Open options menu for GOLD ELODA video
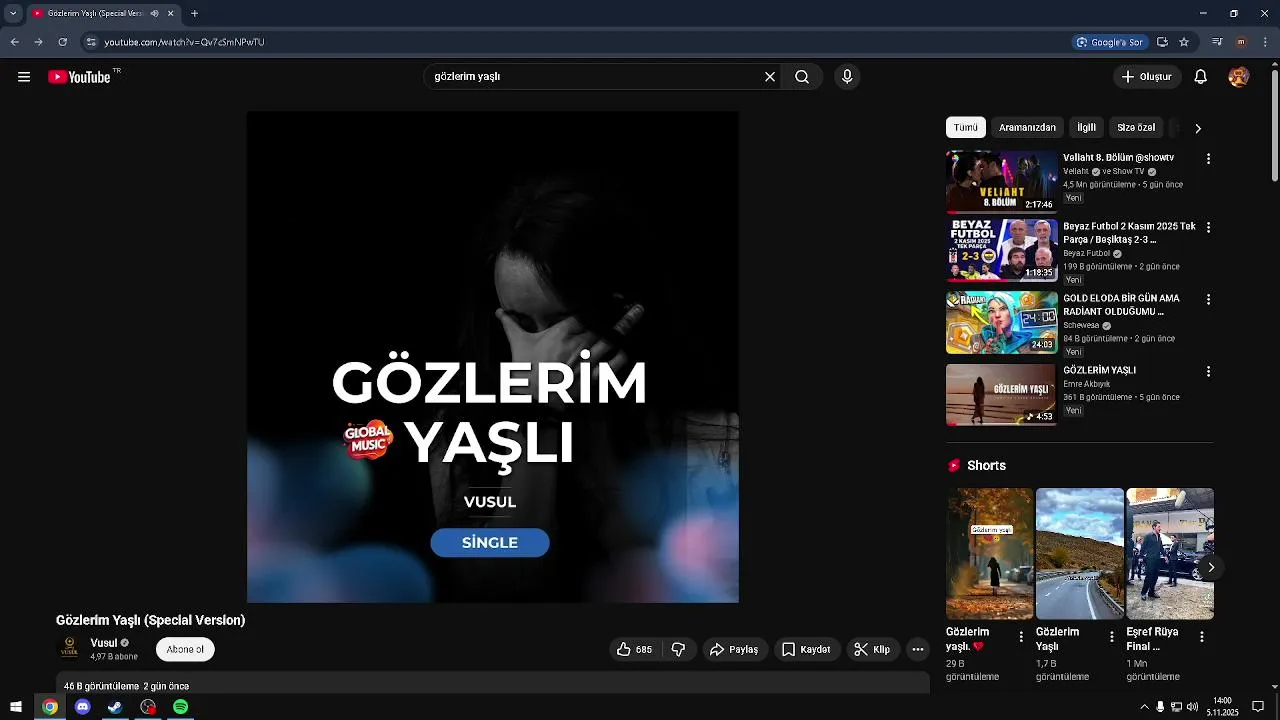 point(1208,300)
